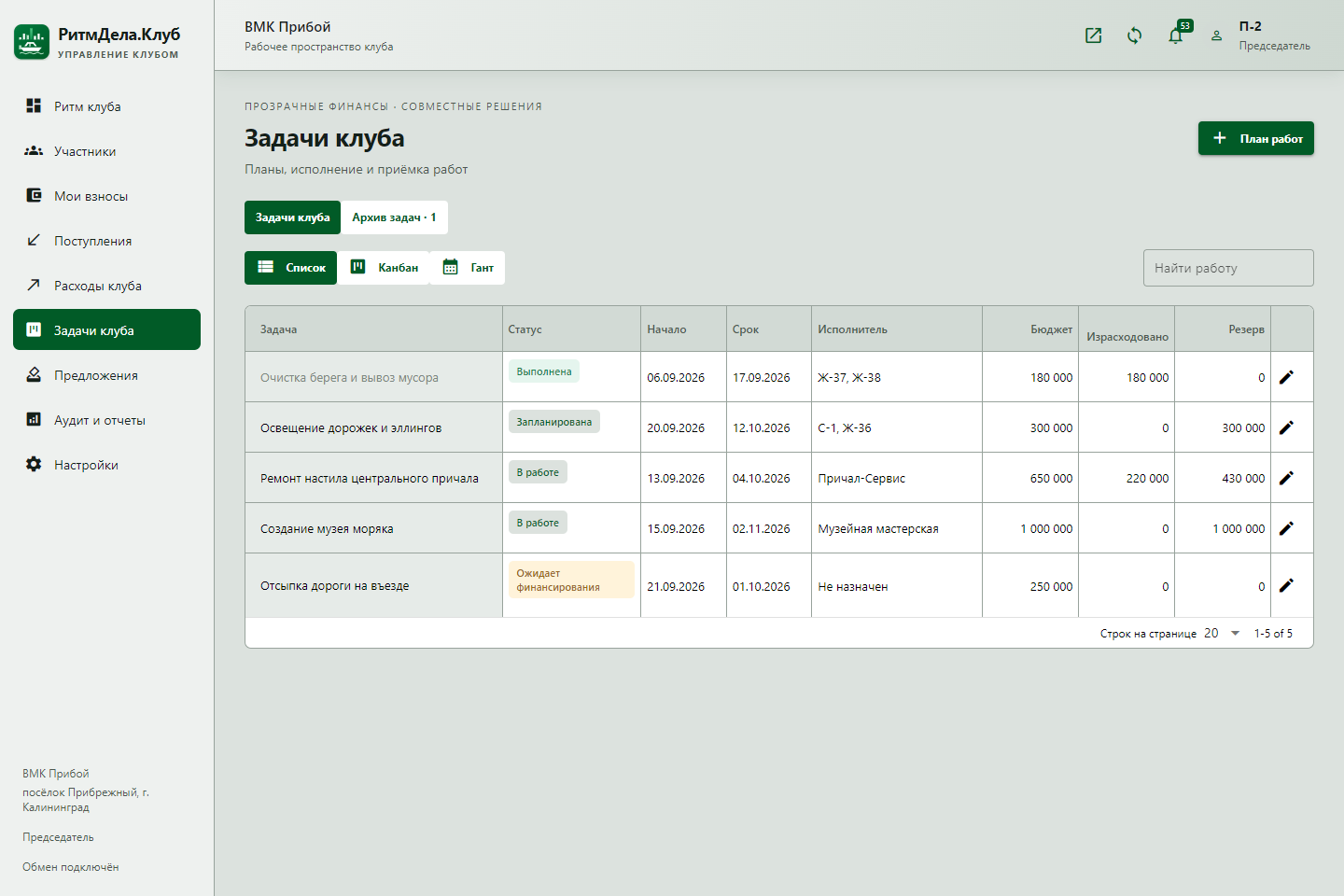Click the sync refresh icon in header

(1134, 35)
